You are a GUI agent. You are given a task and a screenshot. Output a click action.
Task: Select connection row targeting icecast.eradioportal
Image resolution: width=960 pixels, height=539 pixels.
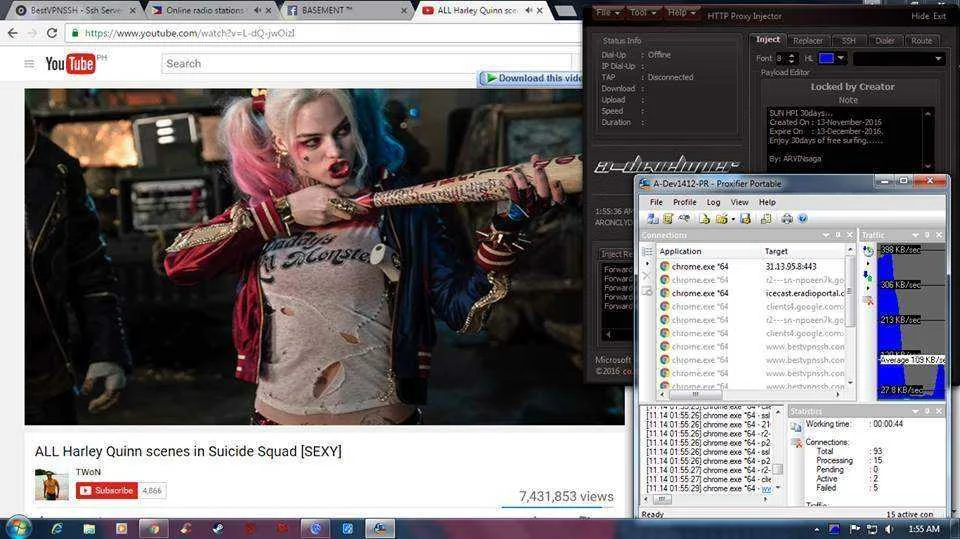pyautogui.click(x=752, y=293)
